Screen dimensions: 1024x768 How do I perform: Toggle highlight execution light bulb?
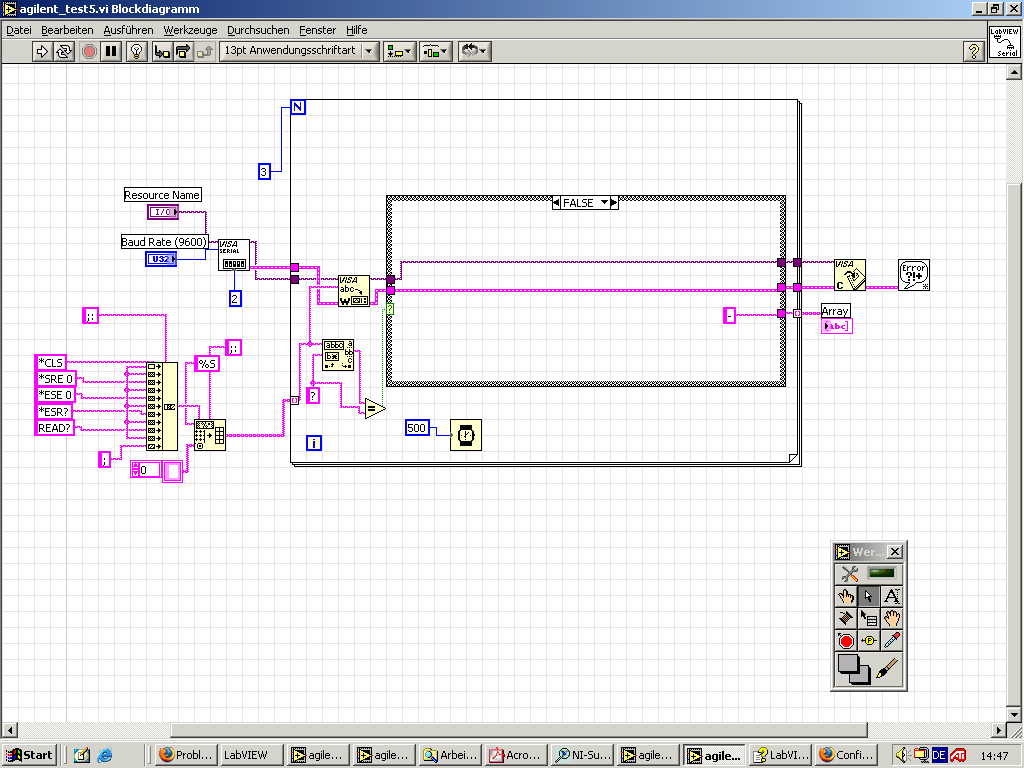click(137, 51)
